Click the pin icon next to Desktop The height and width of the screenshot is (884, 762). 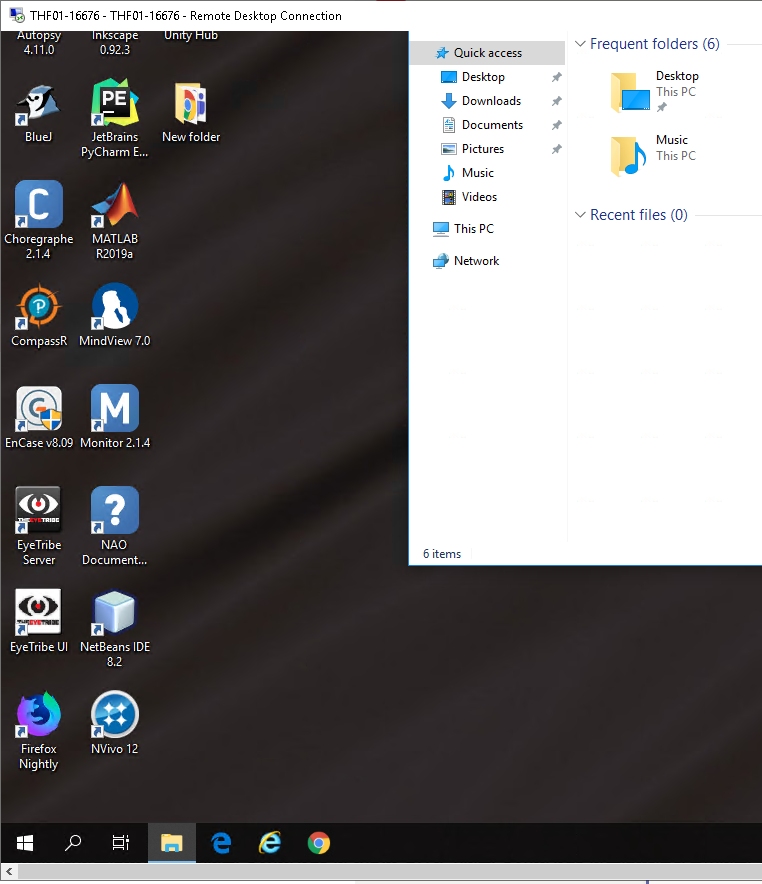[556, 77]
